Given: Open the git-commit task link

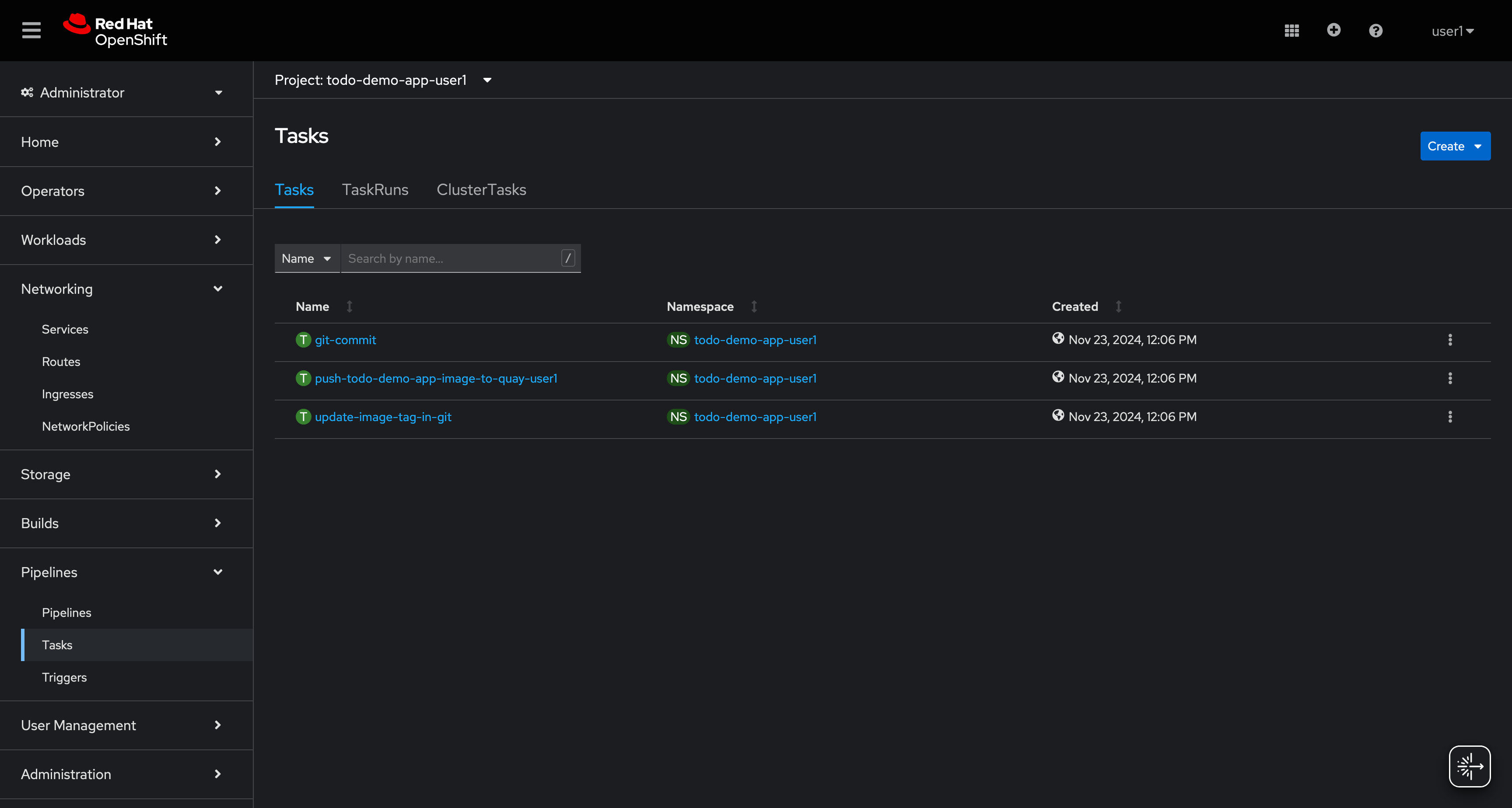Looking at the screenshot, I should click(x=345, y=340).
